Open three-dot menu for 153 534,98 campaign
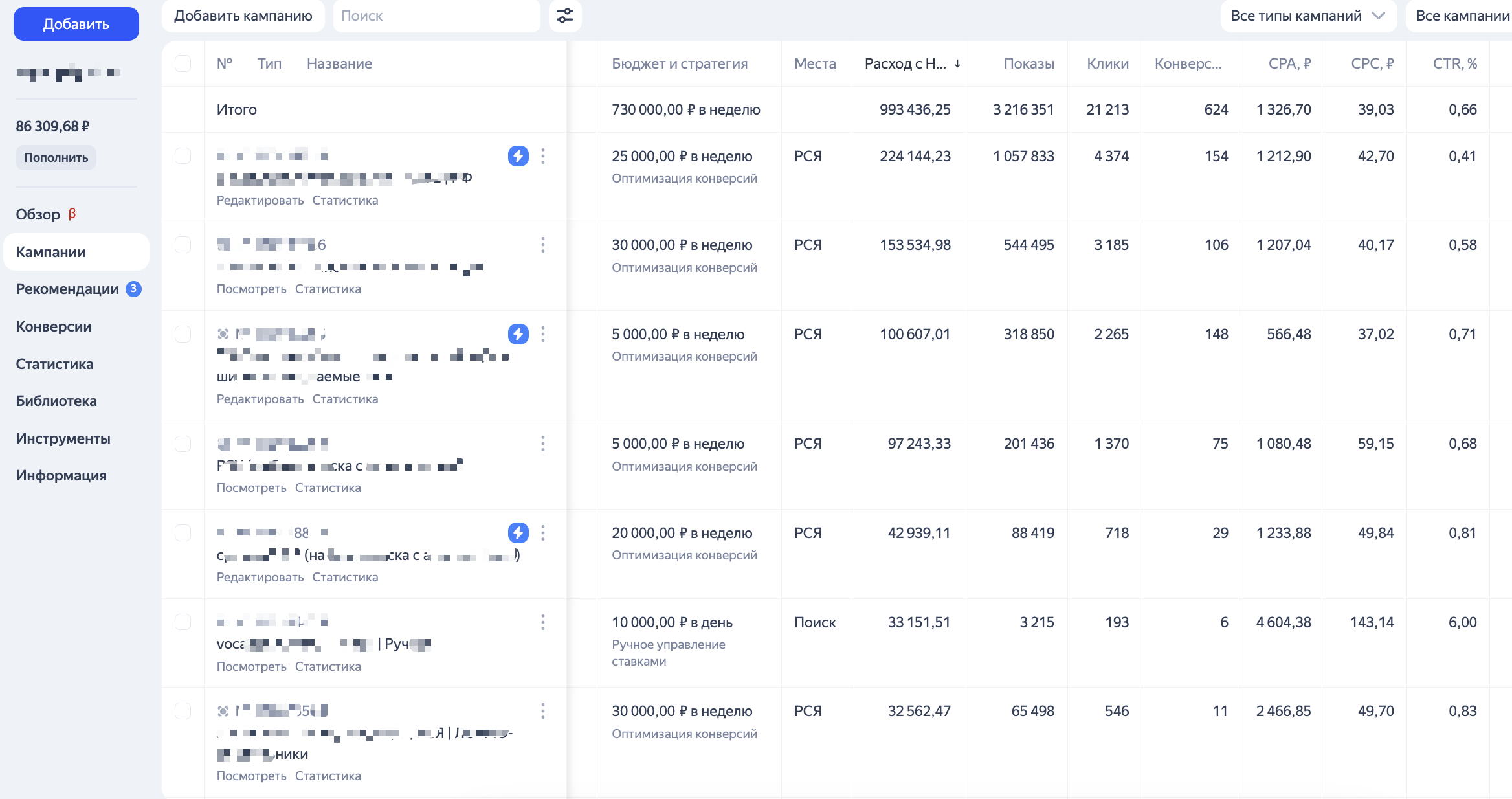Viewport: 1512px width, 799px height. pos(543,245)
